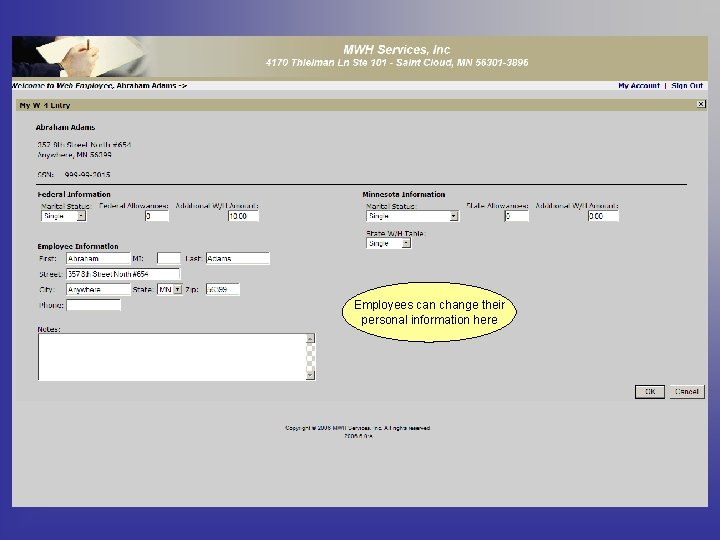
Task: Click the City input field
Action: tap(98, 289)
